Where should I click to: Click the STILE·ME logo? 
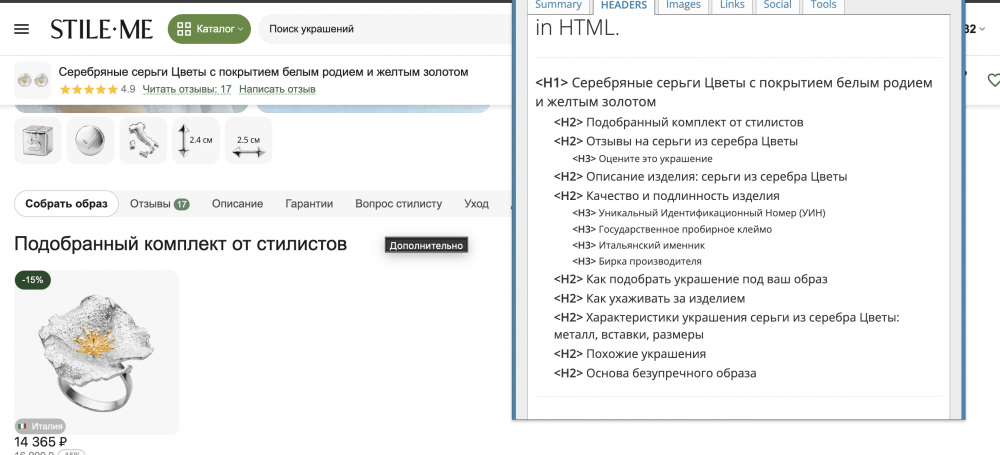pos(102,29)
